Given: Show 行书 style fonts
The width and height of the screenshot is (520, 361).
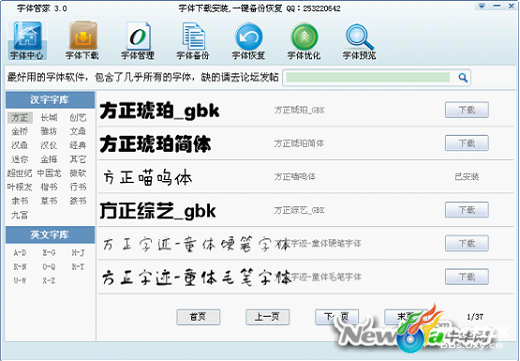Looking at the screenshot, I should pos(78,187).
